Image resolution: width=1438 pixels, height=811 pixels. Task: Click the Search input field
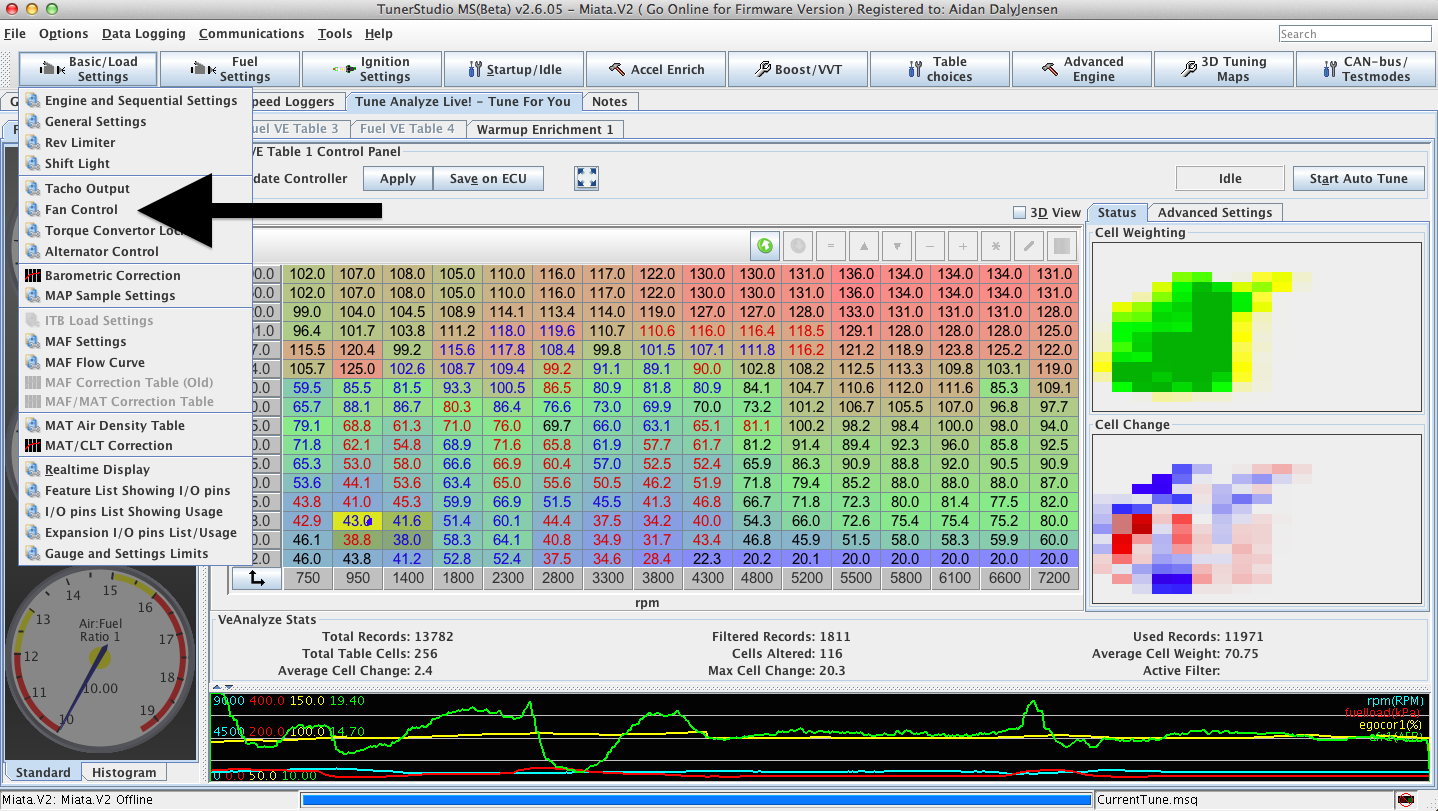[1354, 34]
